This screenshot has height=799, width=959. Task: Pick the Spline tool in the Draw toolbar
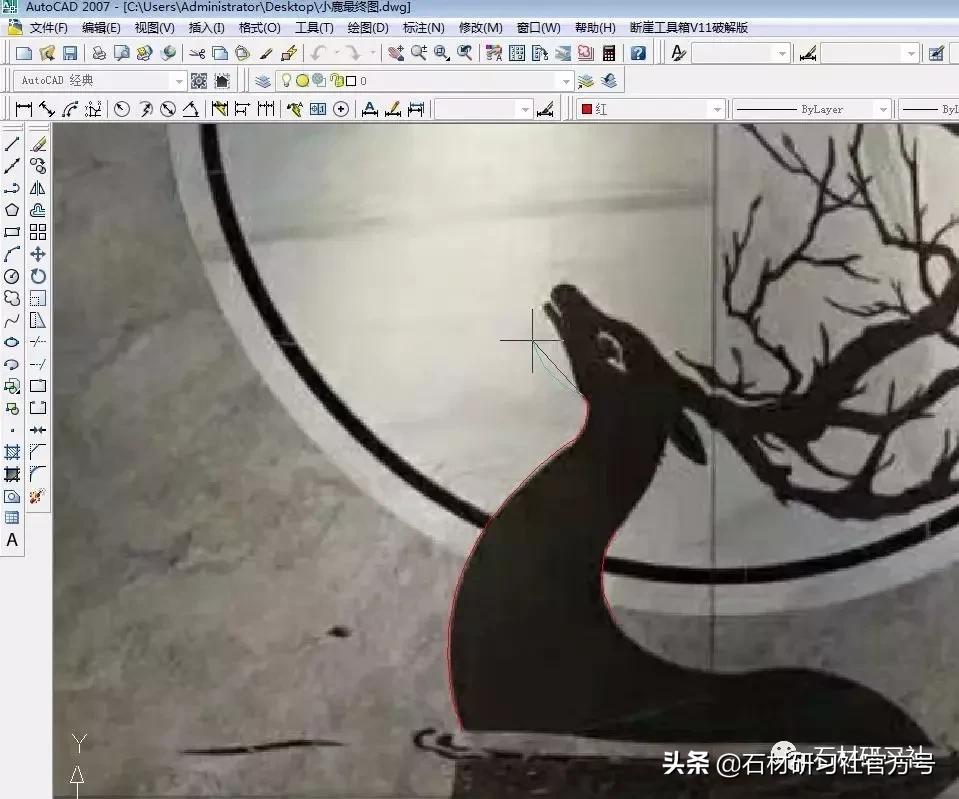[x=12, y=320]
